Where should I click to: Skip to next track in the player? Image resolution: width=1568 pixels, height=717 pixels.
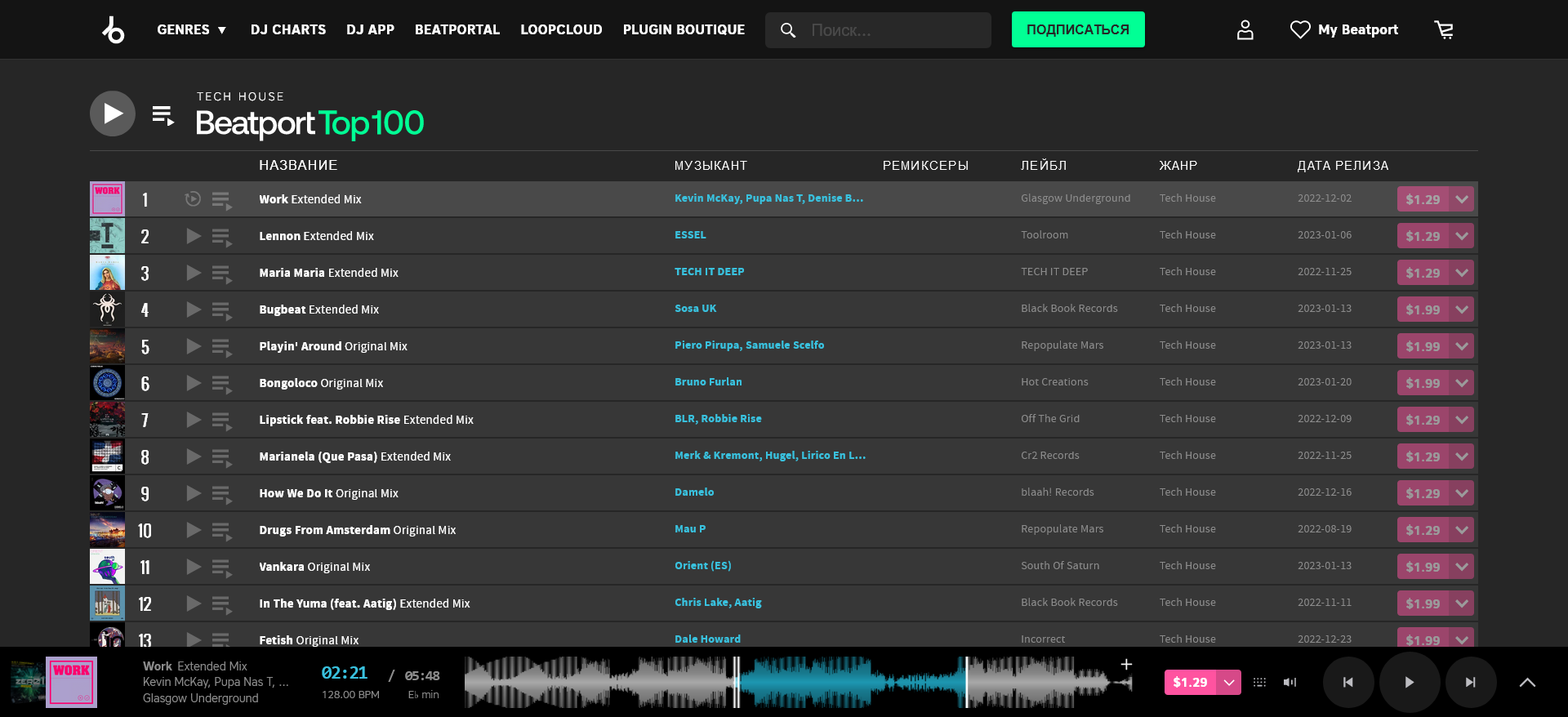[x=1470, y=682]
